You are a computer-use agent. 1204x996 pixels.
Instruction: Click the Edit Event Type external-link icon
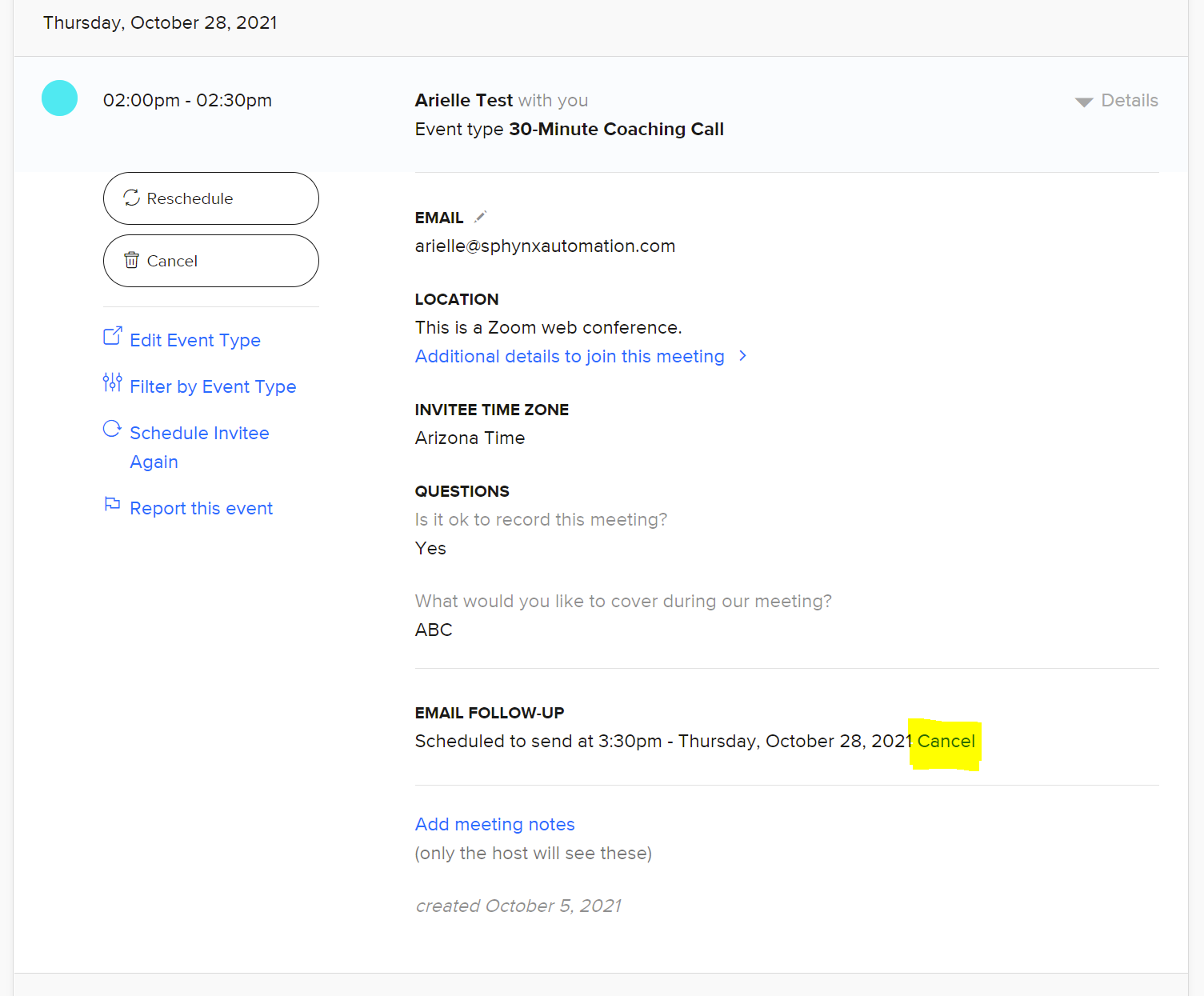pos(113,336)
